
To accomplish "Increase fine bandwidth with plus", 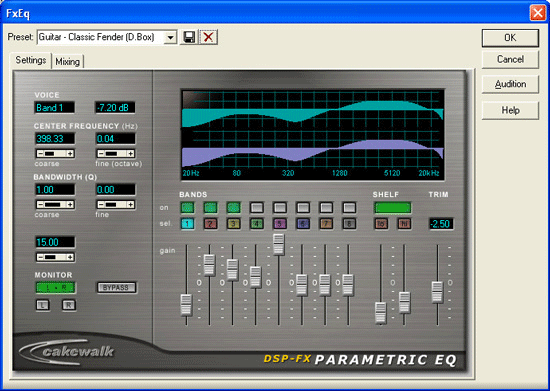I will 130,204.
